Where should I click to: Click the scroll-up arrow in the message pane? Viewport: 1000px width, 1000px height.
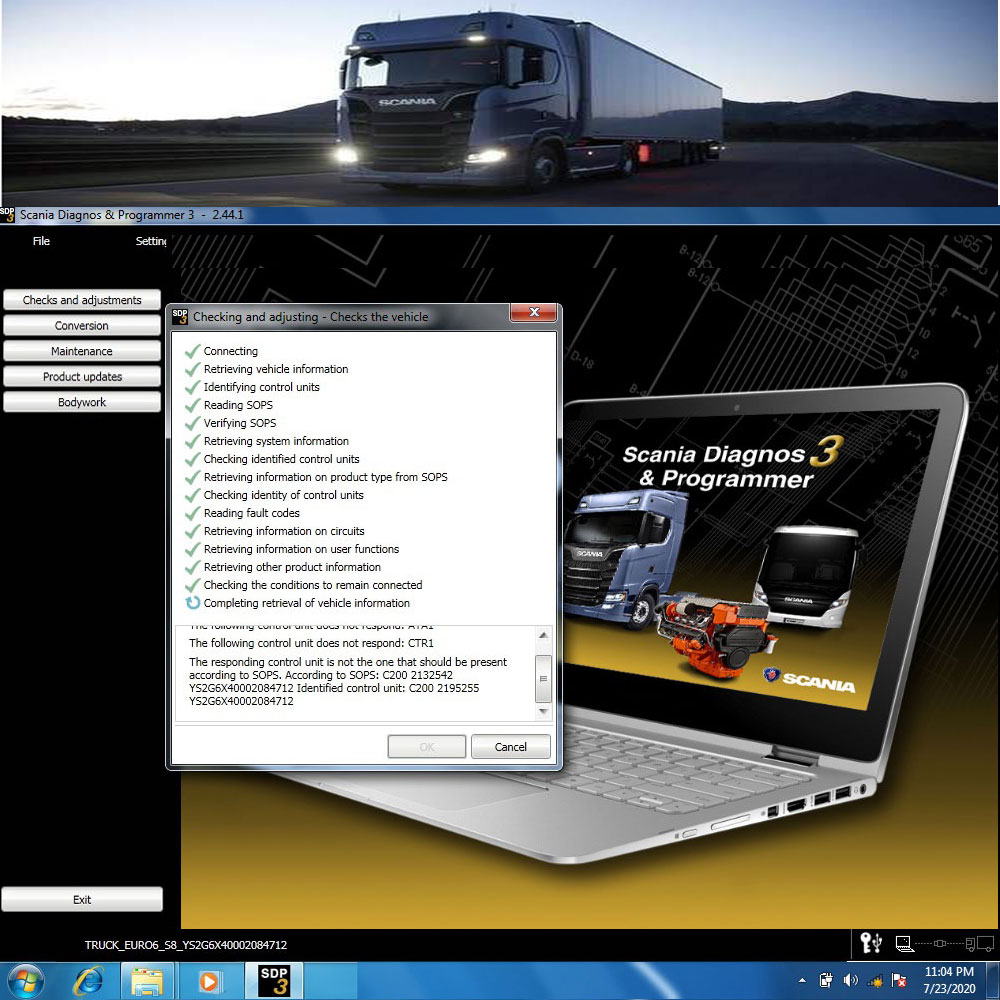click(543, 634)
